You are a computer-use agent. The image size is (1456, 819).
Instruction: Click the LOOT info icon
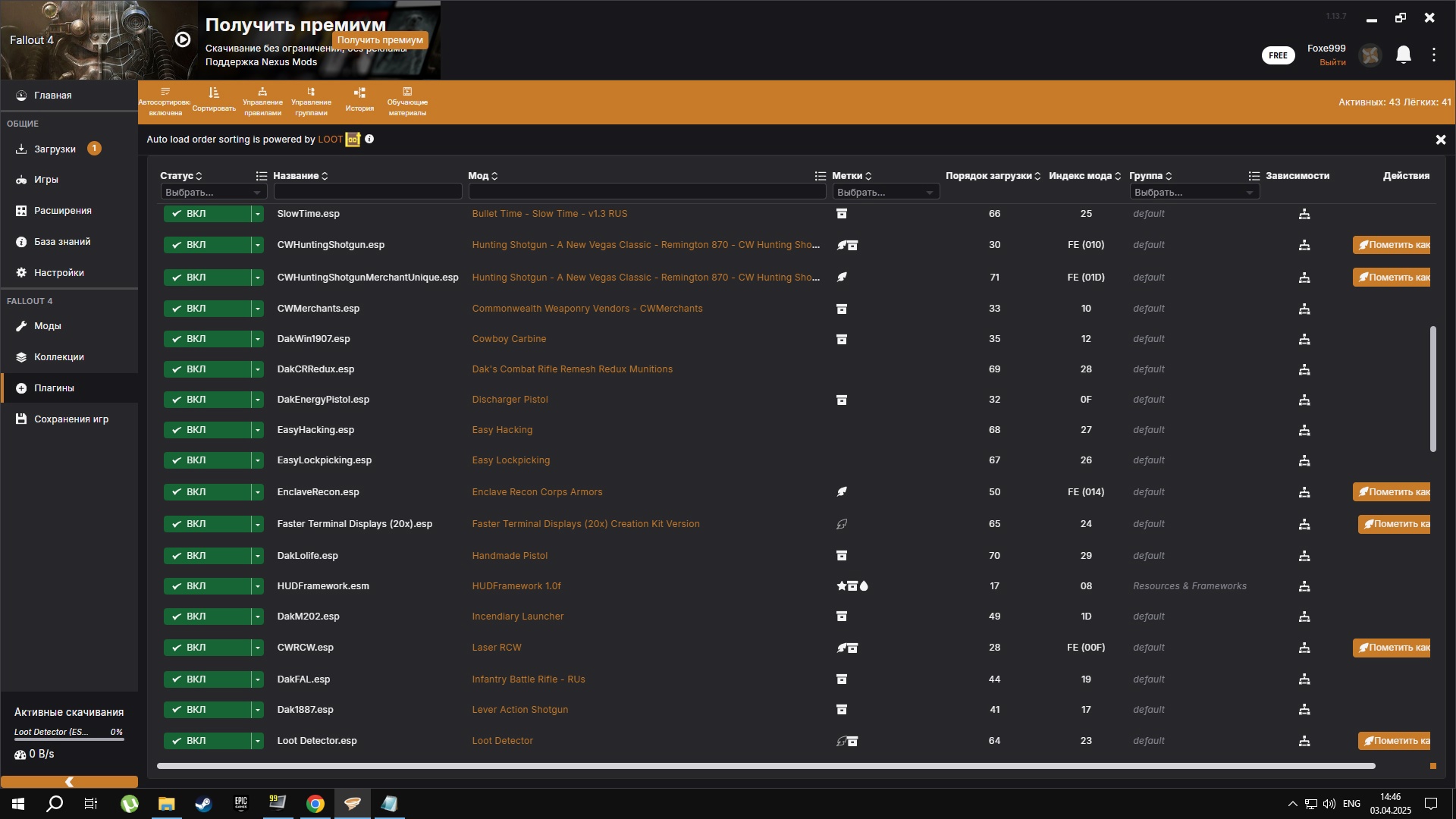(369, 140)
